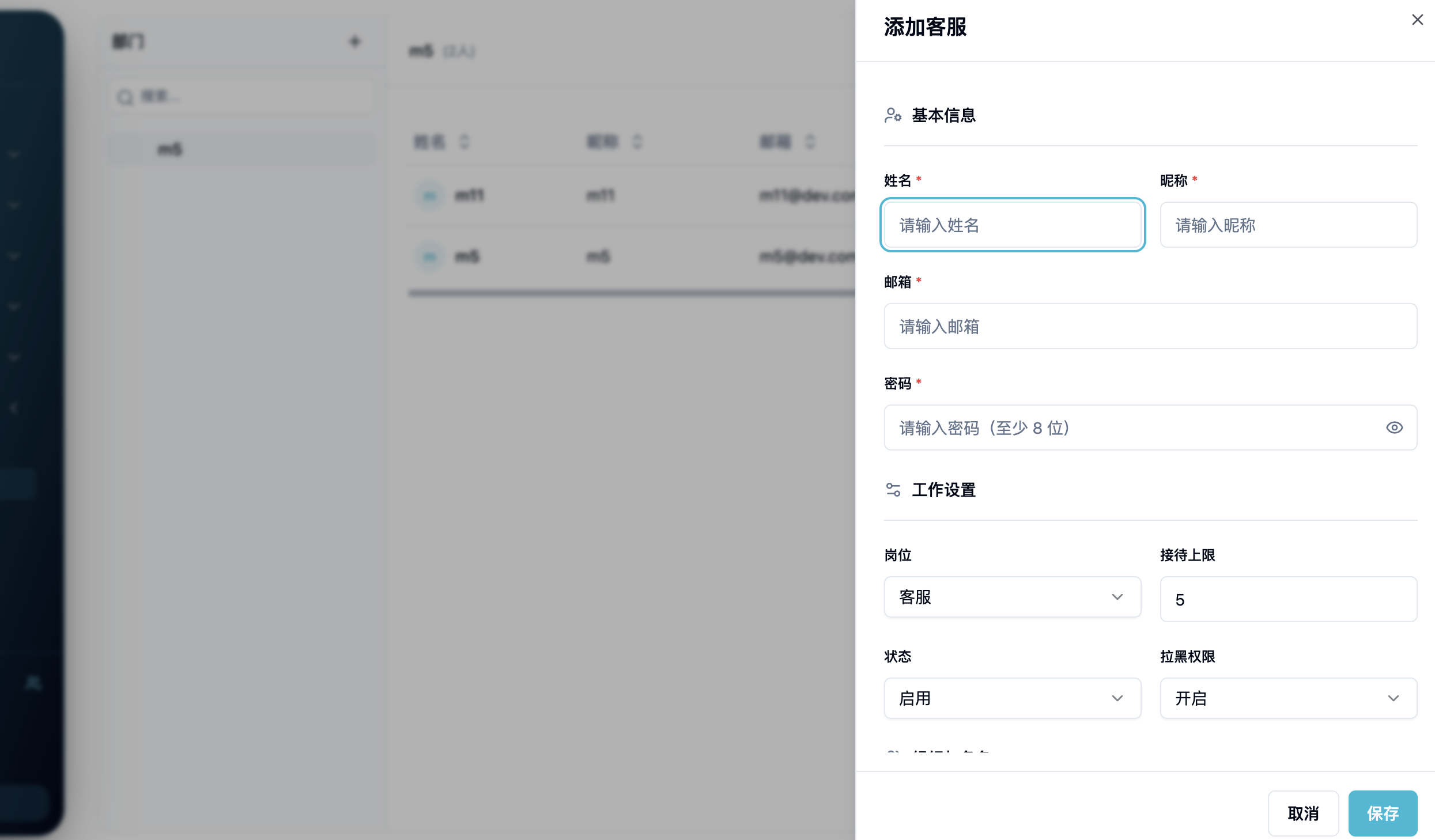Click the horizontal scrollbar under the table

click(632, 293)
